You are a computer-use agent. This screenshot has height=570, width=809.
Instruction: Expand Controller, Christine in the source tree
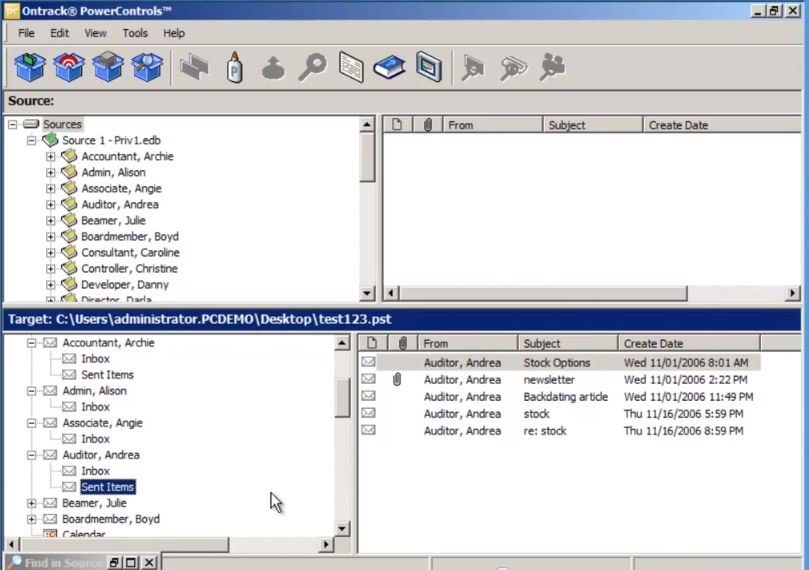click(x=51, y=268)
